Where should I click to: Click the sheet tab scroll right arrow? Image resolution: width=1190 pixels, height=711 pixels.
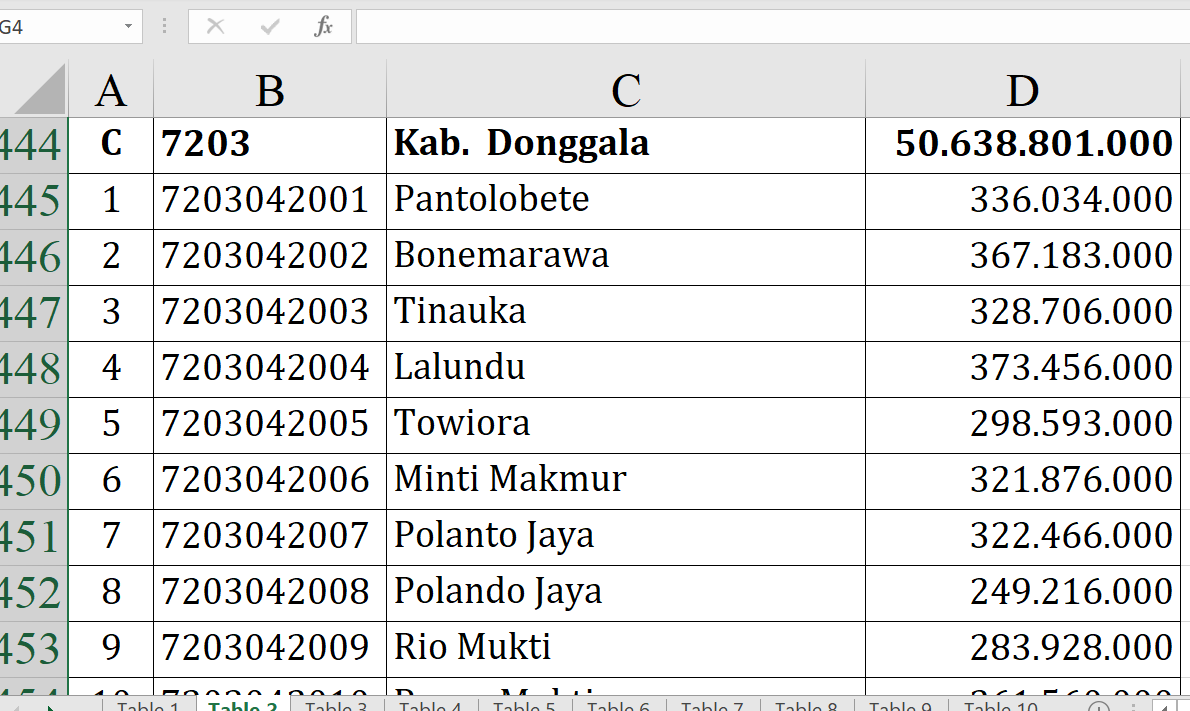[51, 706]
